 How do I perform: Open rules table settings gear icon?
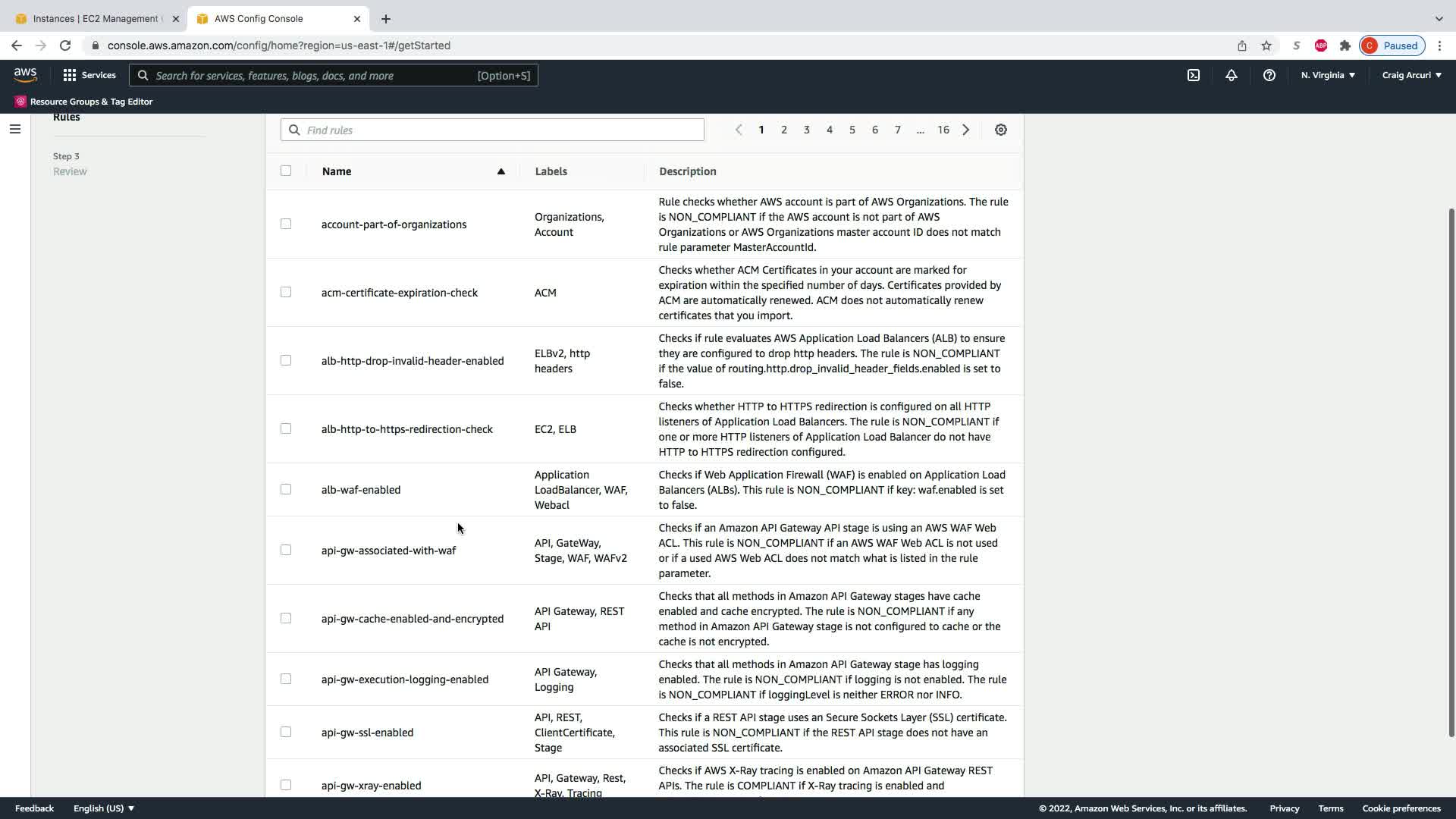(1000, 130)
